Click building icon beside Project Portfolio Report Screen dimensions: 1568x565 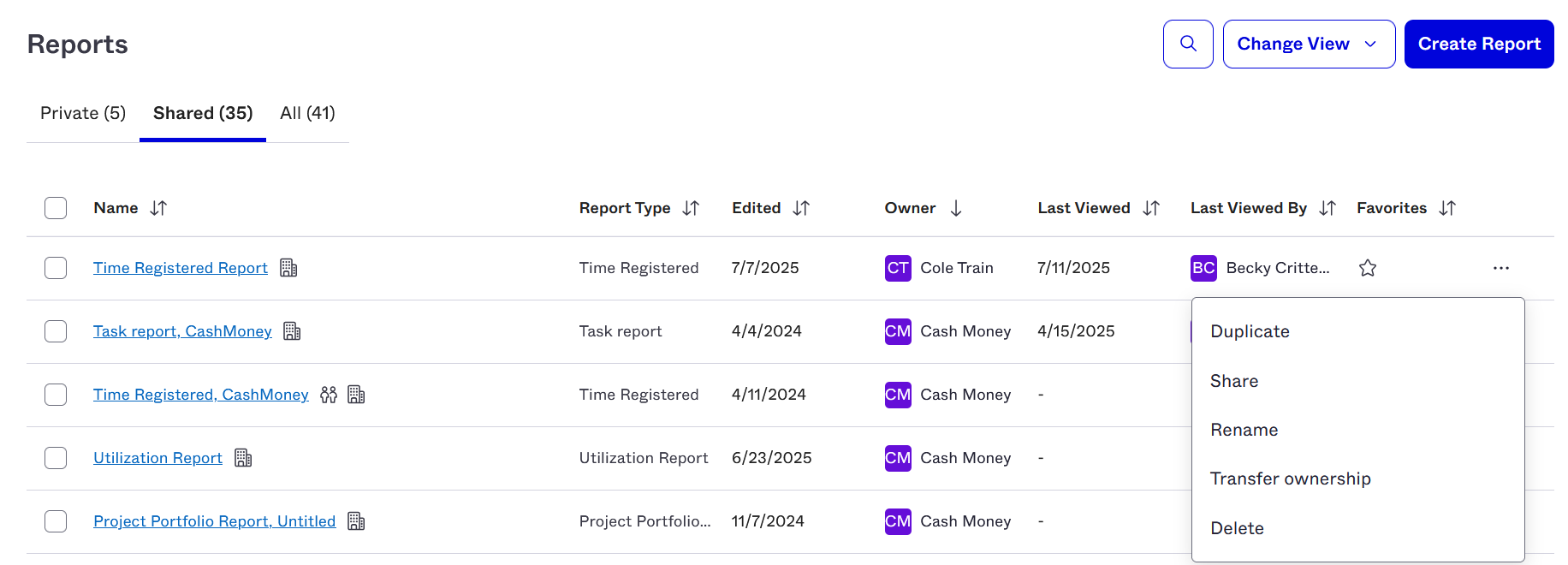click(x=356, y=521)
